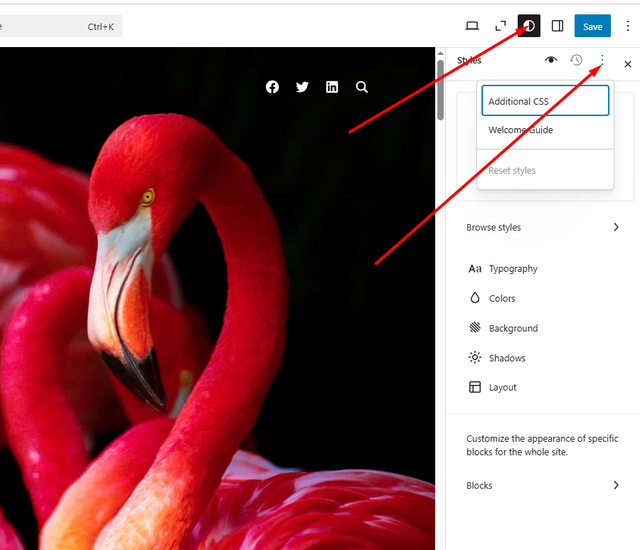Open the style revisions clock icon
The image size is (640, 550).
tap(577, 61)
